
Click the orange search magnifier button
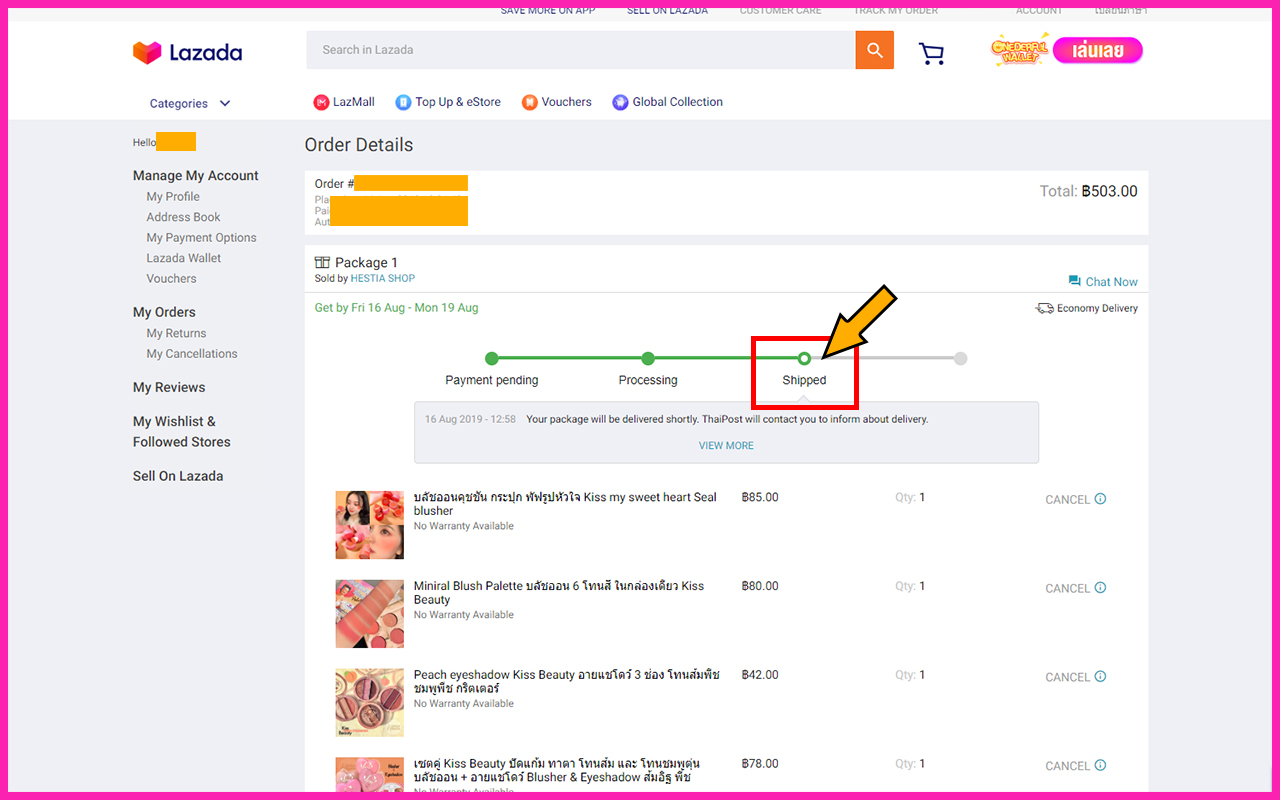point(874,50)
